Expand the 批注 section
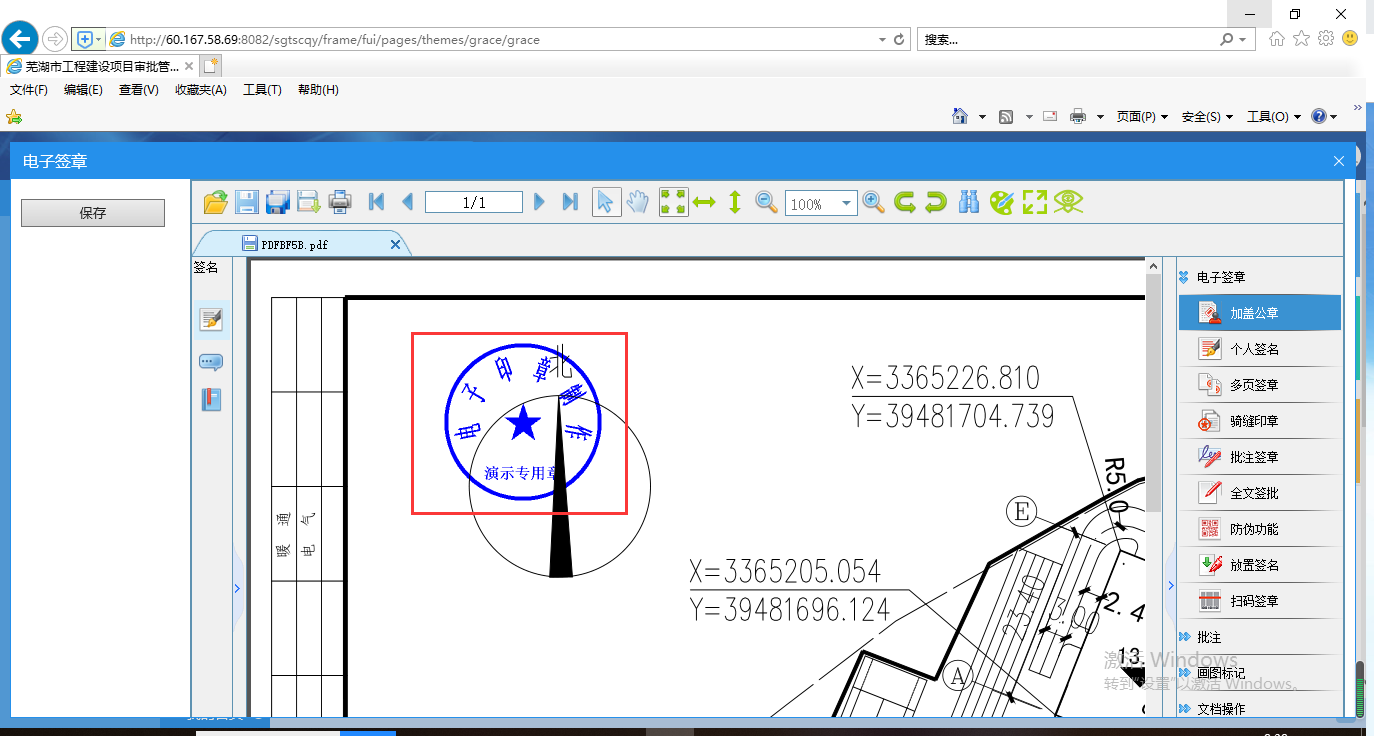This screenshot has width=1374, height=736. 1208,637
